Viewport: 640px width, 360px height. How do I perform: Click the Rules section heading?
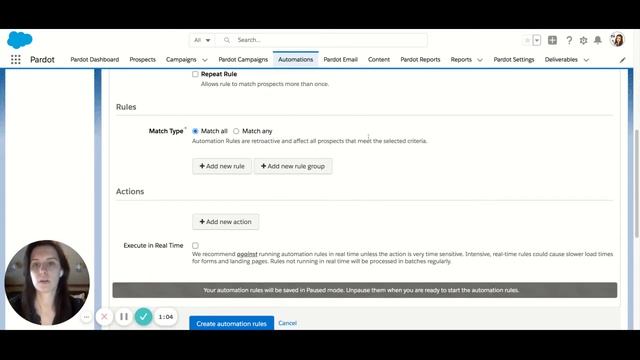click(126, 107)
